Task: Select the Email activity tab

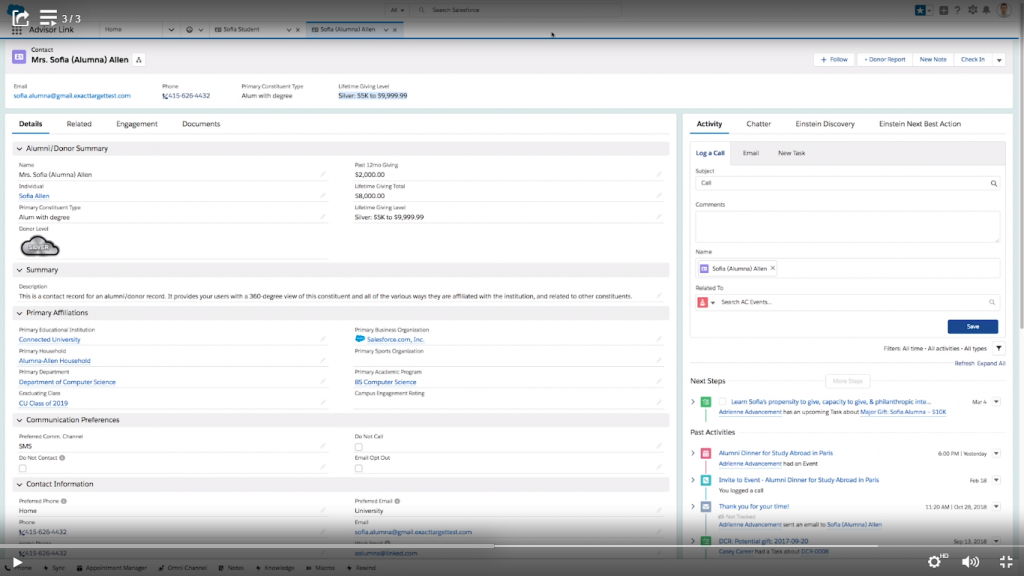Action: tap(750, 153)
